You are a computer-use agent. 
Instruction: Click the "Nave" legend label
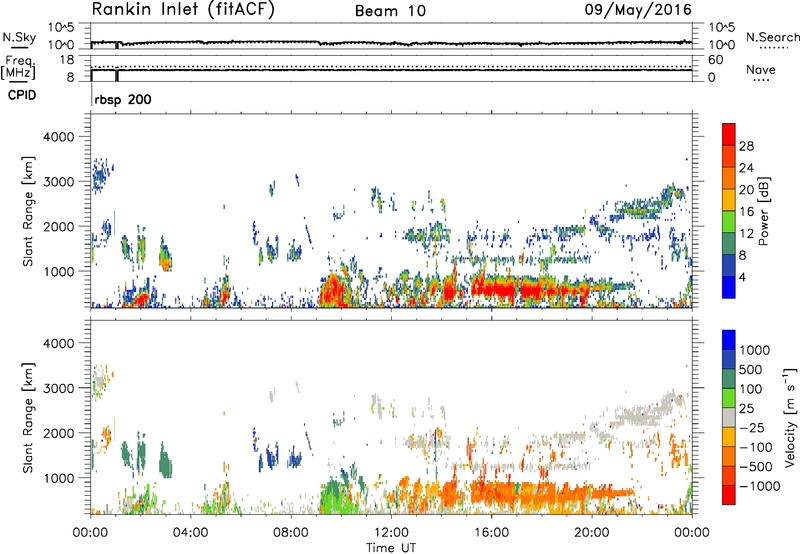tap(761, 69)
